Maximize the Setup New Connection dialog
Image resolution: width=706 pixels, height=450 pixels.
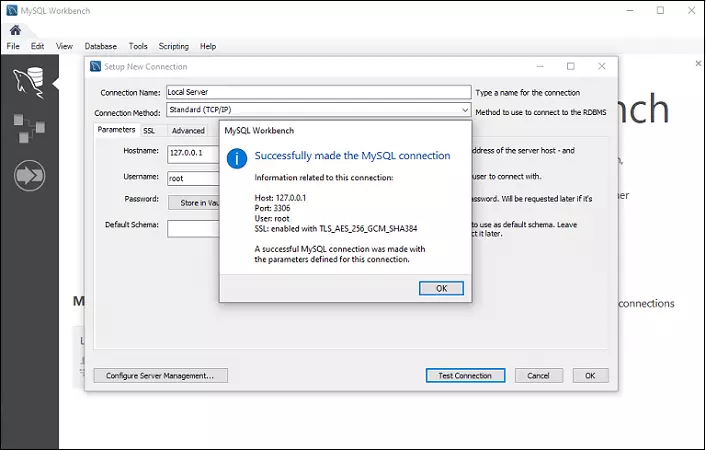(570, 66)
